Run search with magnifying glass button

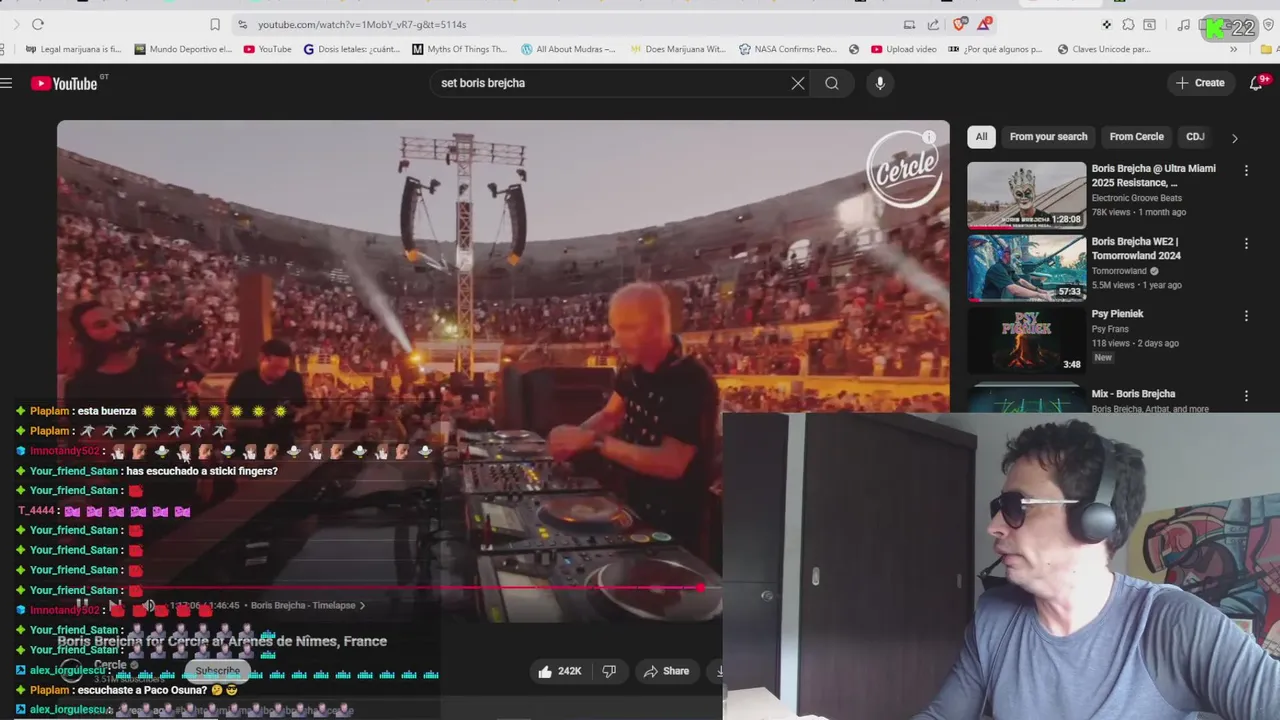point(832,83)
